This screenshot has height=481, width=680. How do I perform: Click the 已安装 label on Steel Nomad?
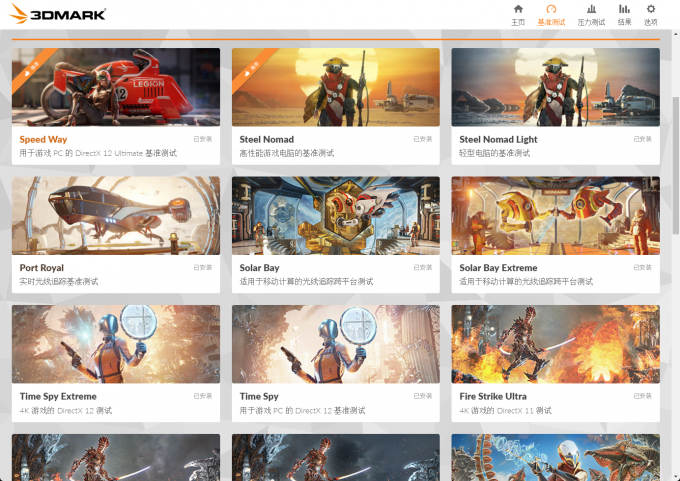click(422, 139)
